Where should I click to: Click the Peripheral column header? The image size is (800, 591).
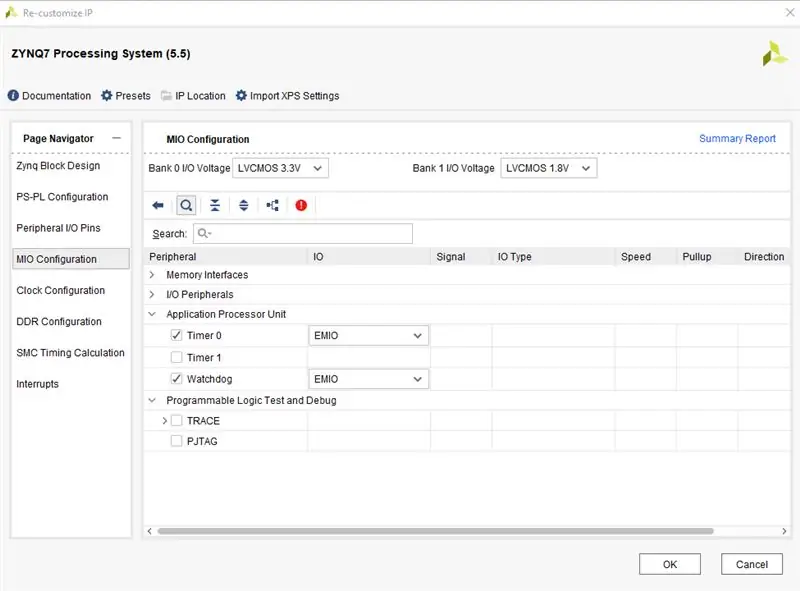tap(226, 256)
